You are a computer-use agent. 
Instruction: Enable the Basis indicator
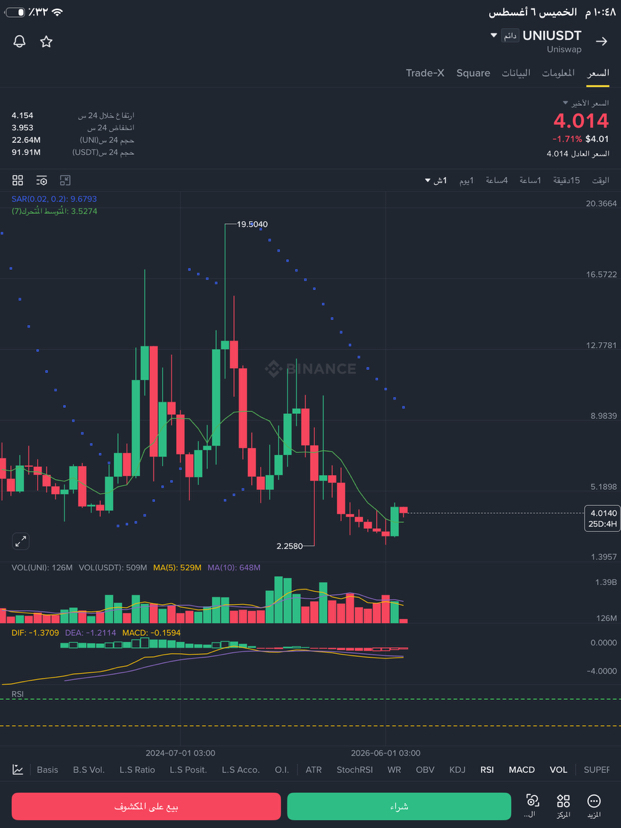click(48, 769)
